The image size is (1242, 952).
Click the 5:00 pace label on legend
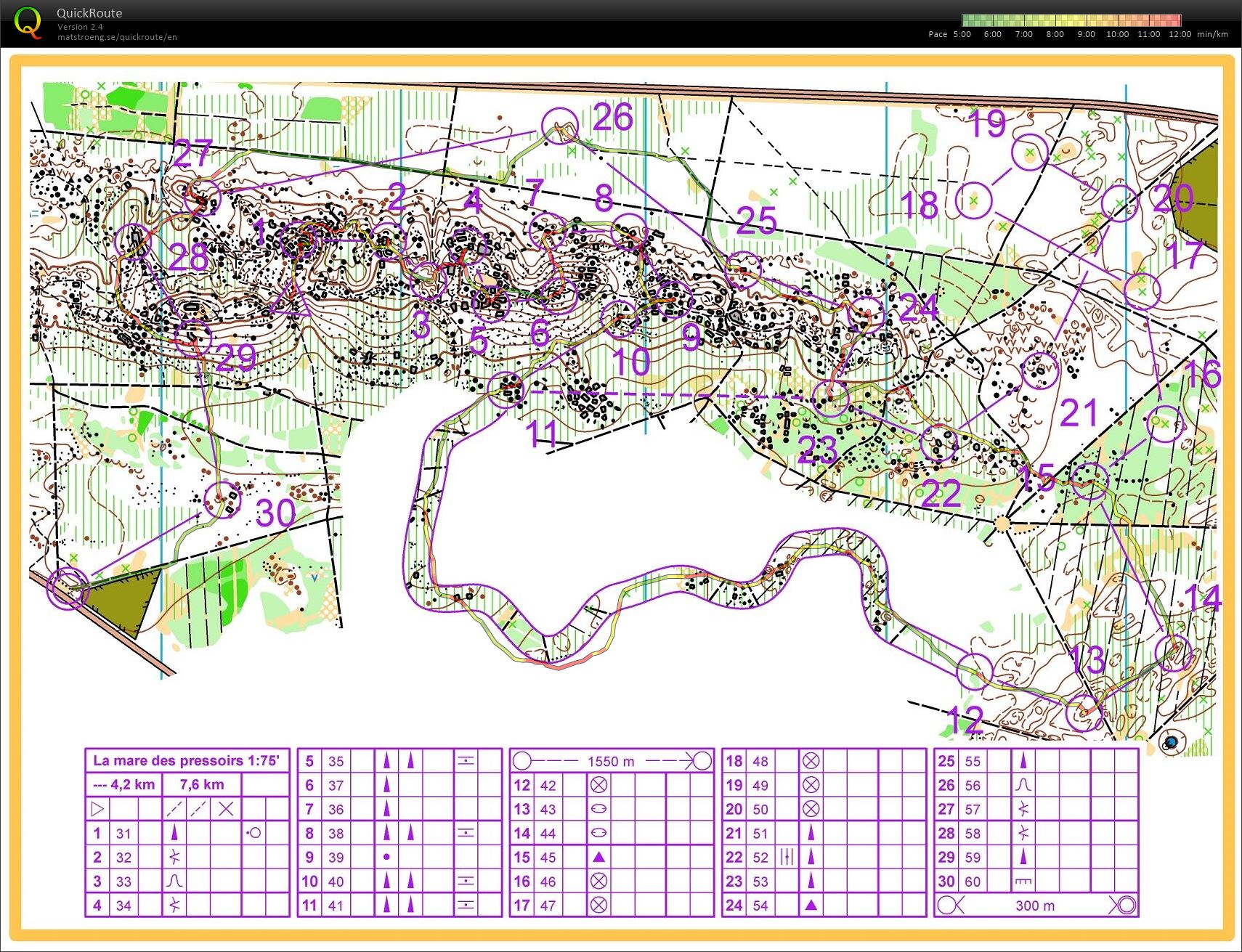pos(962,34)
